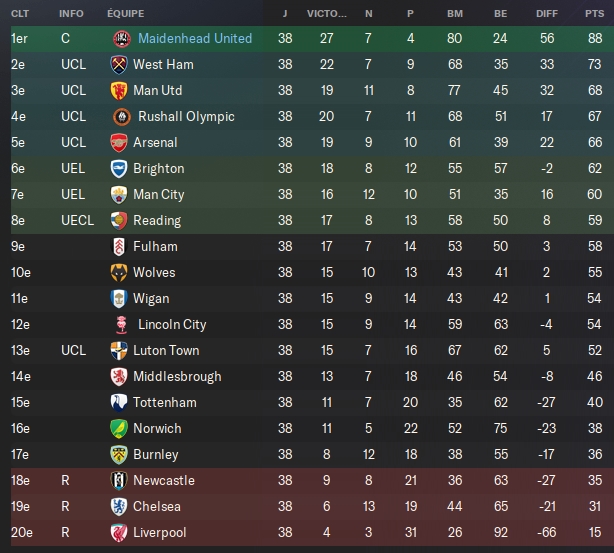
Task: Click the Maidenhead United club crest
Action: pyautogui.click(x=122, y=39)
